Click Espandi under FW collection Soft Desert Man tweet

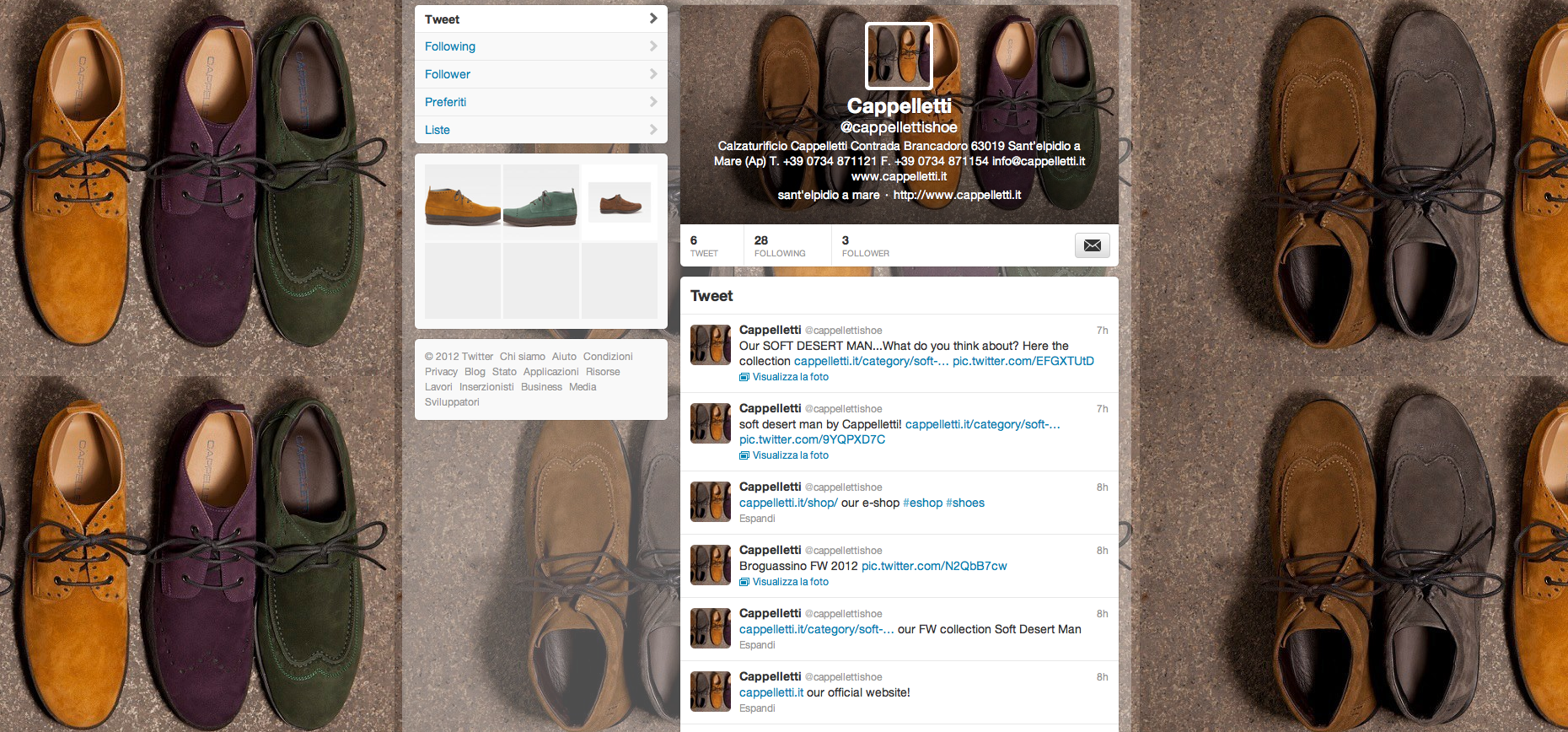click(757, 645)
